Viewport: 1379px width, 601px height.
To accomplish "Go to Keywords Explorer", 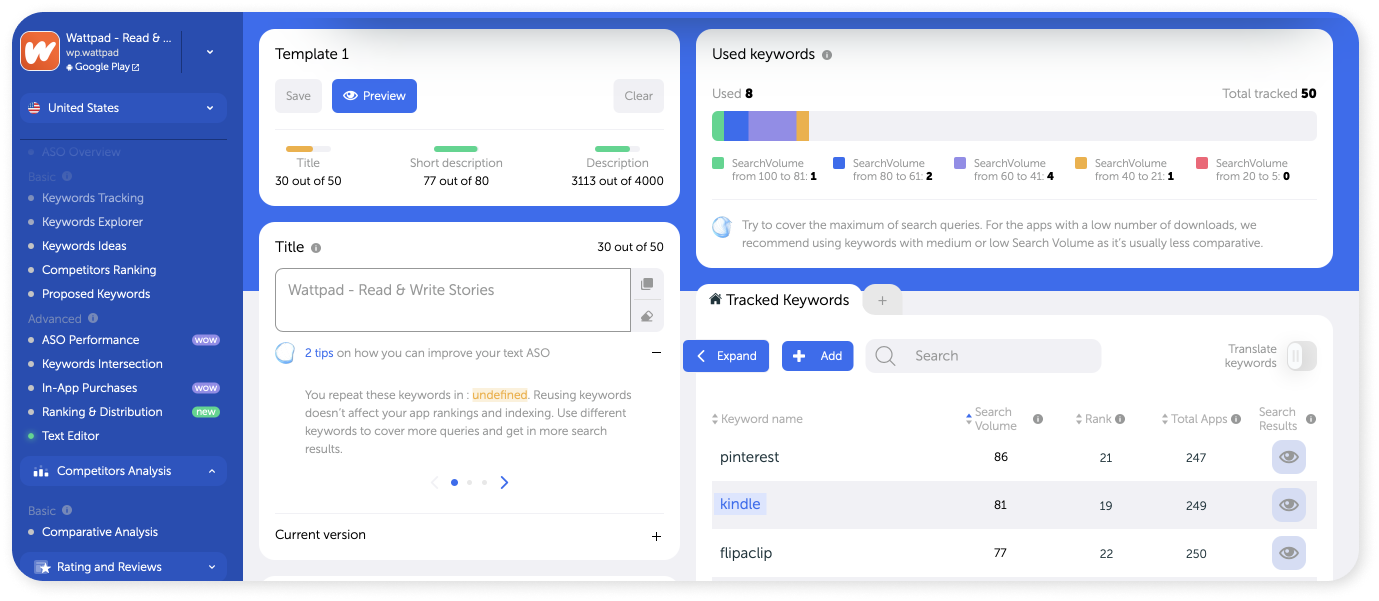I will 92,222.
